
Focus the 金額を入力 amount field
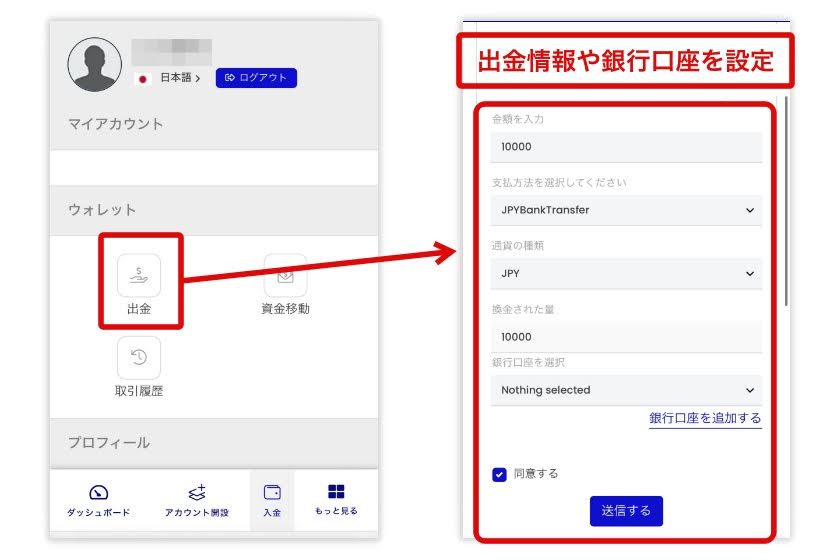pos(626,147)
